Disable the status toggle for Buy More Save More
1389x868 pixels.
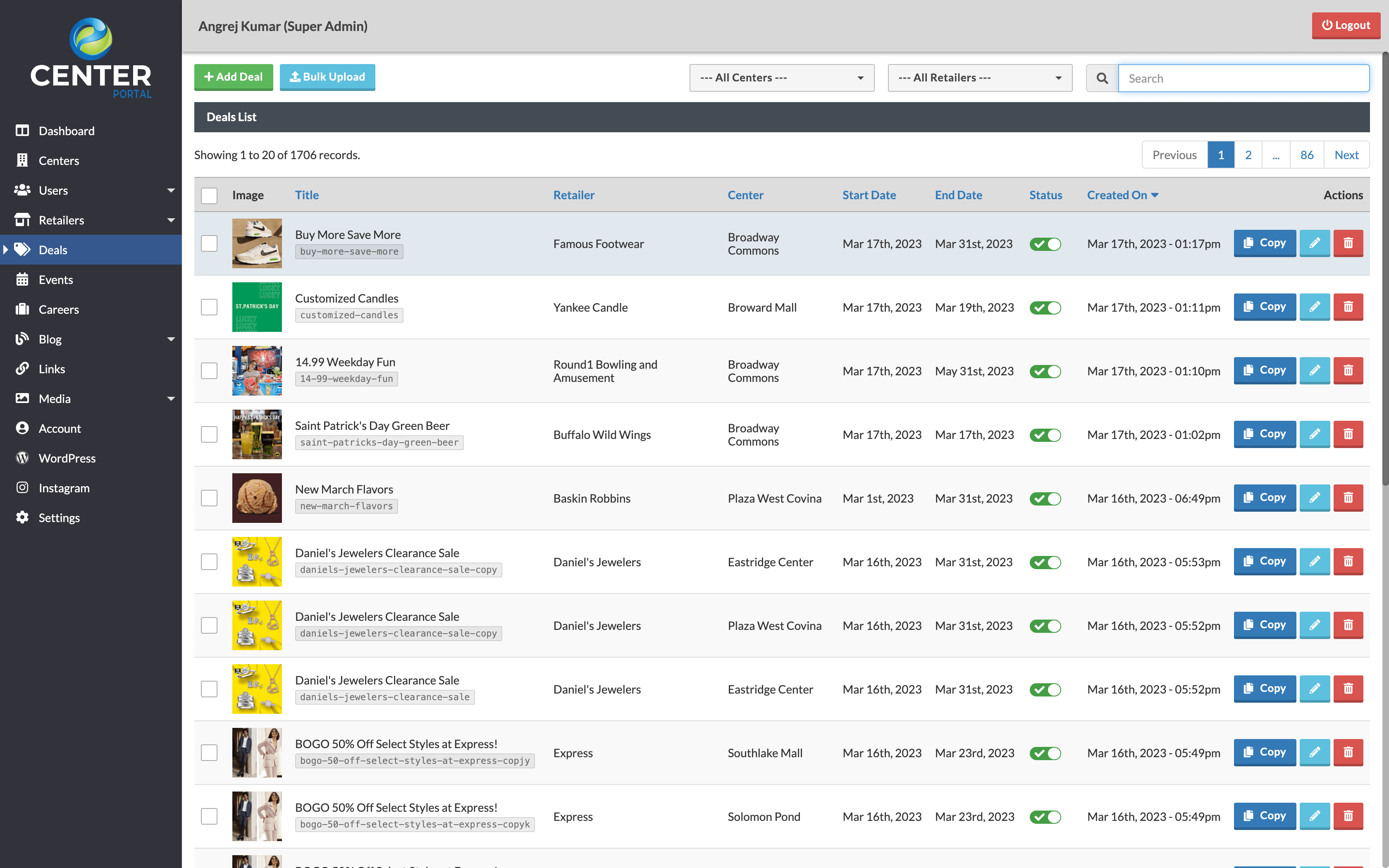tap(1045, 243)
